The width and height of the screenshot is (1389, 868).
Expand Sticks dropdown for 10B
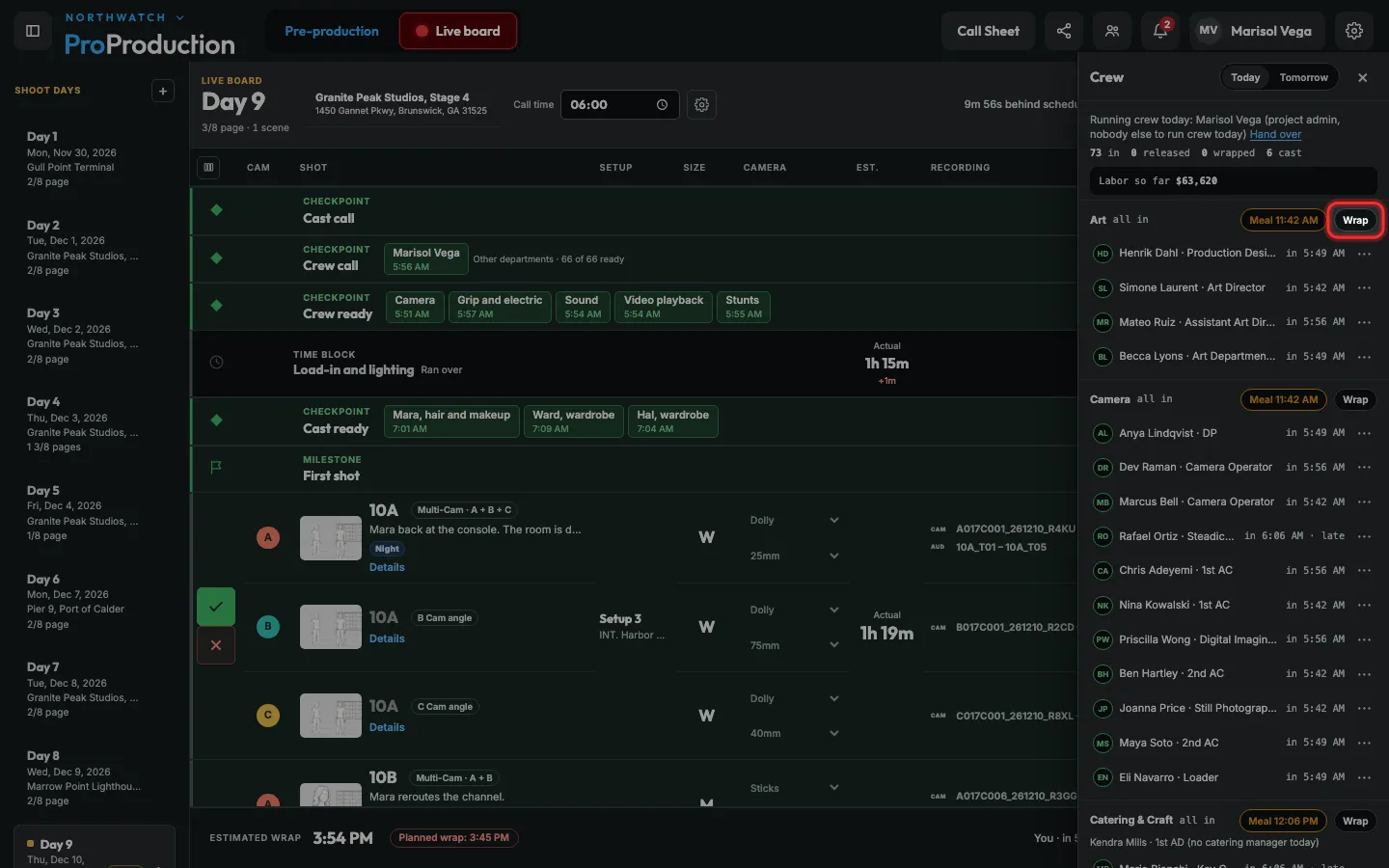tap(795, 789)
